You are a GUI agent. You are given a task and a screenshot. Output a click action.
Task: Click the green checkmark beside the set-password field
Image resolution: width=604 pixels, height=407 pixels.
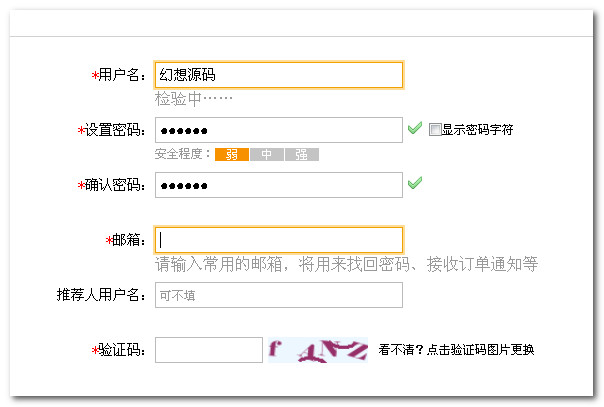414,129
